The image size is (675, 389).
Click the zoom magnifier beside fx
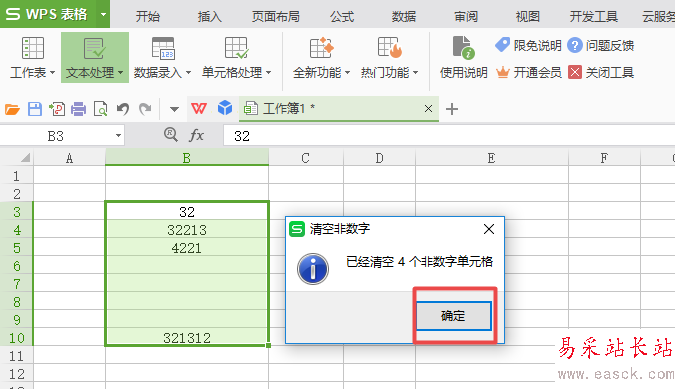click(x=171, y=135)
